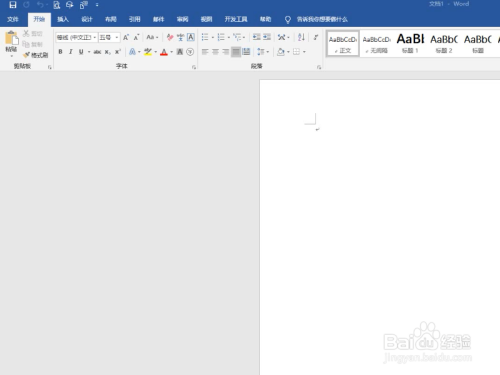Open the Change Case Aa dropdown
Viewport: 500px width, 375px height.
[x=152, y=37]
